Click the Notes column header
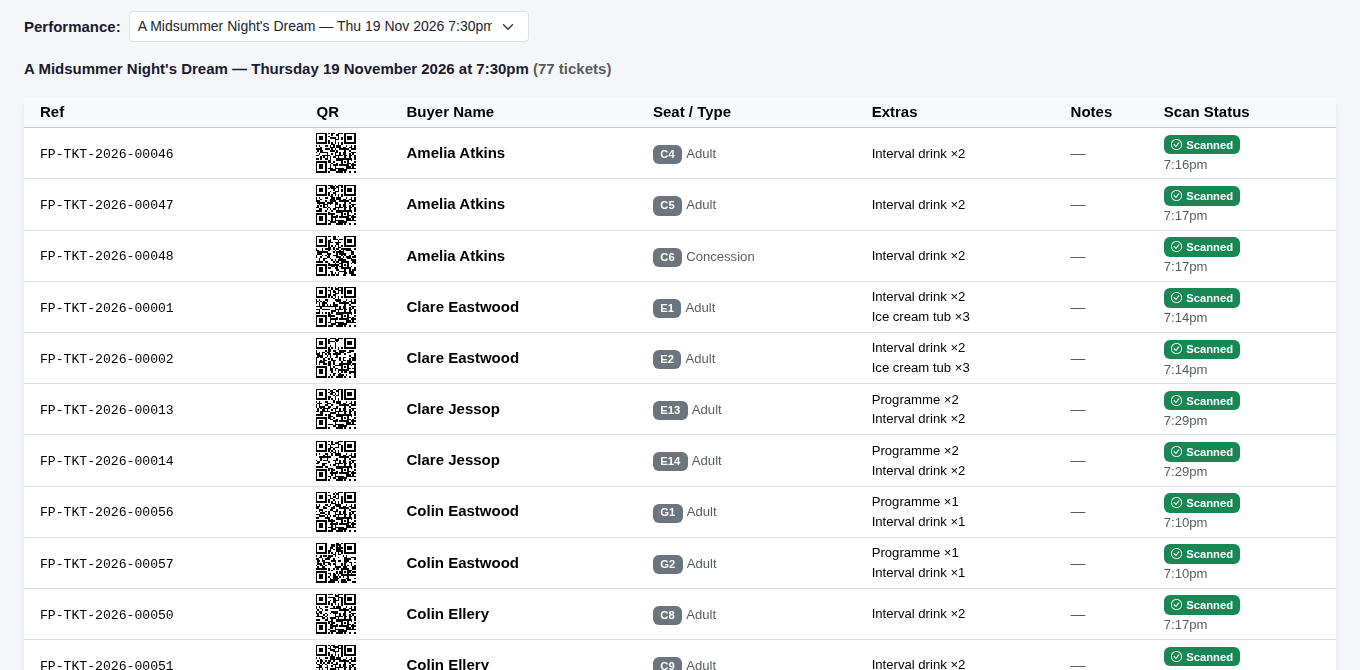1360x670 pixels. [x=1091, y=112]
